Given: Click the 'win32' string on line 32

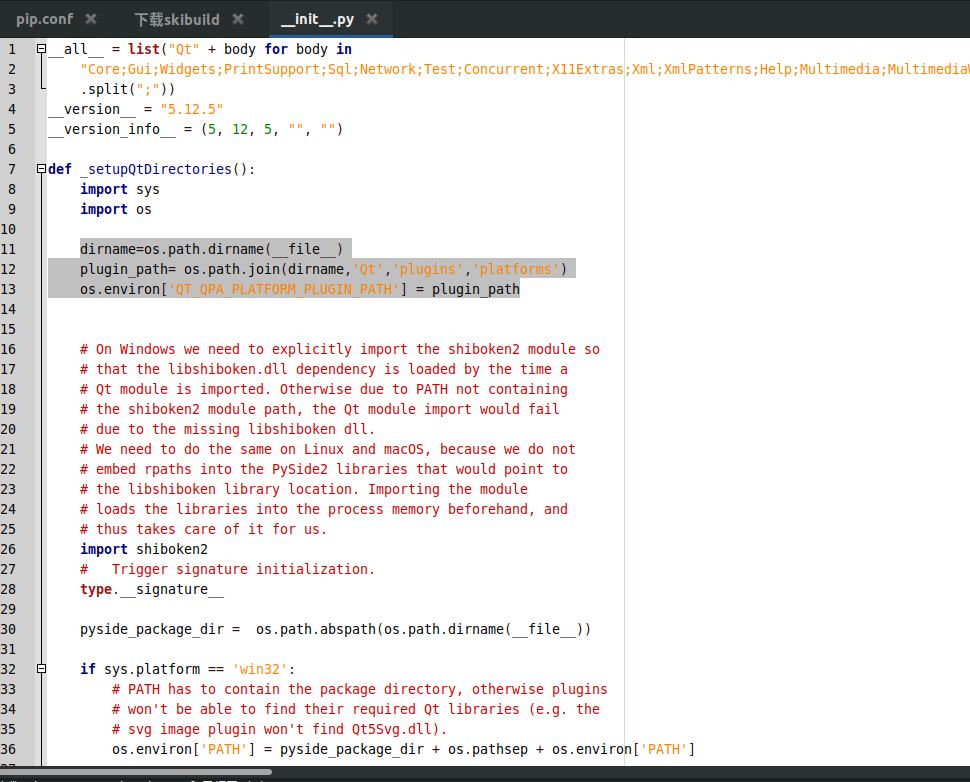Looking at the screenshot, I should (x=260, y=669).
